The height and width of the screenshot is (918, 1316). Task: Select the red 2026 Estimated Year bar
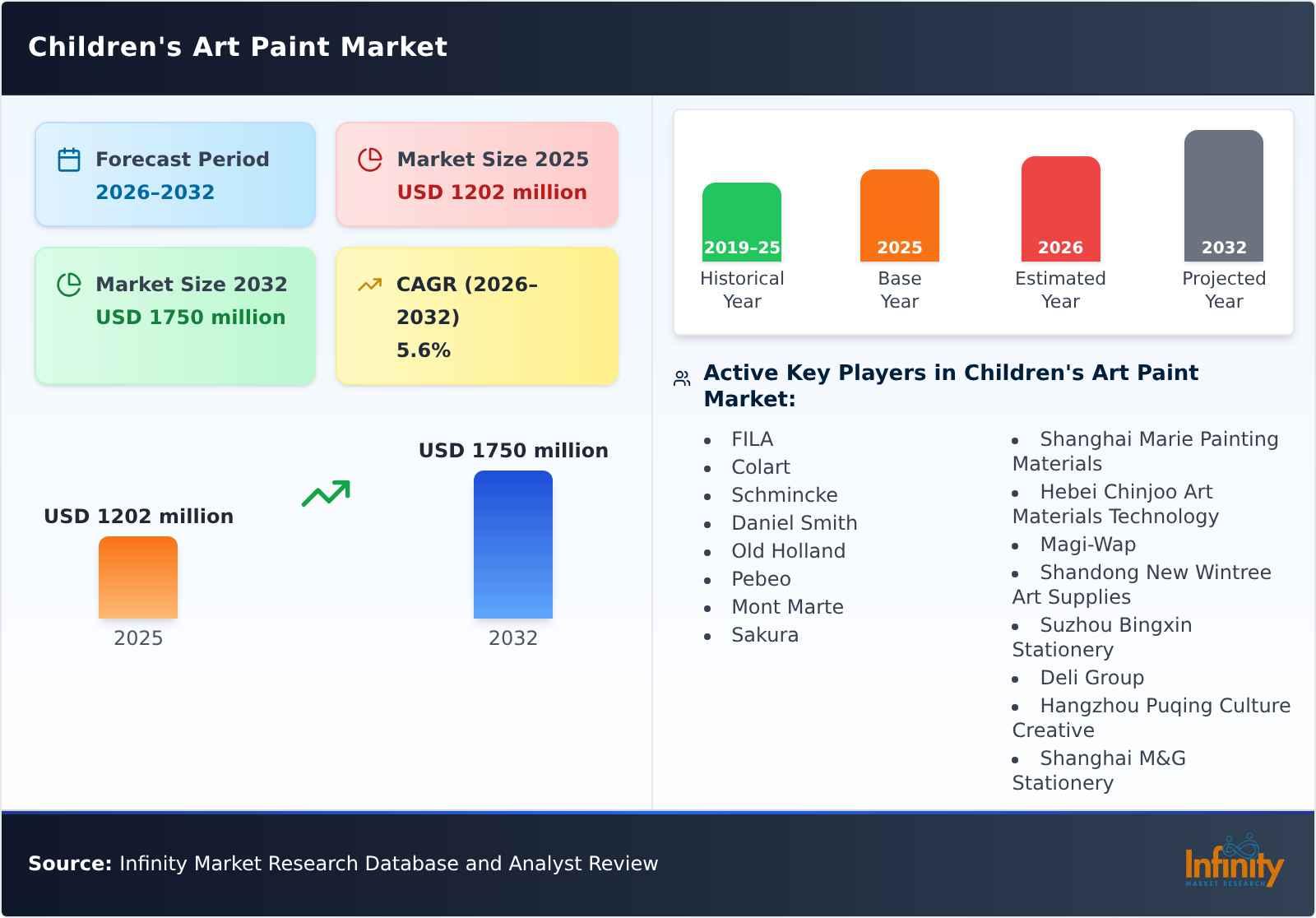[x=1060, y=209]
